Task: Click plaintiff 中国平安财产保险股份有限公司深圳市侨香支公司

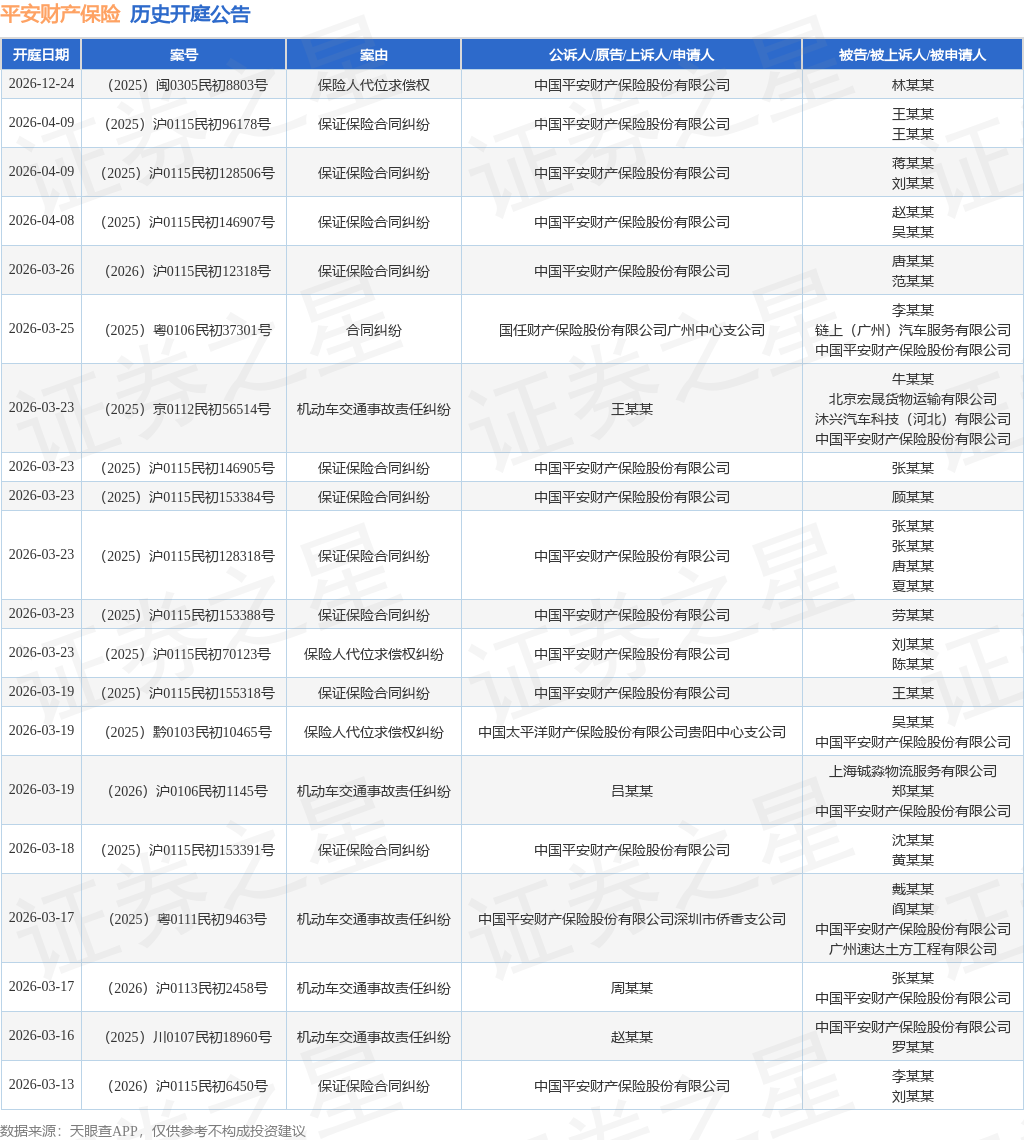Action: pos(631,919)
